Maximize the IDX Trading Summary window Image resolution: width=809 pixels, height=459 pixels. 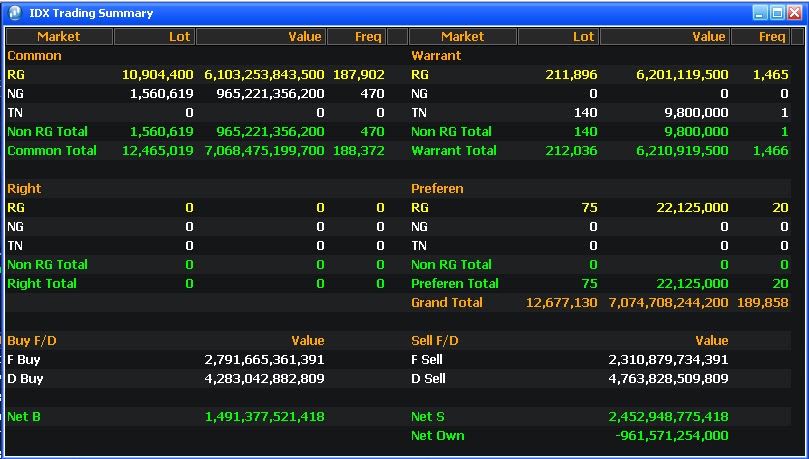777,13
